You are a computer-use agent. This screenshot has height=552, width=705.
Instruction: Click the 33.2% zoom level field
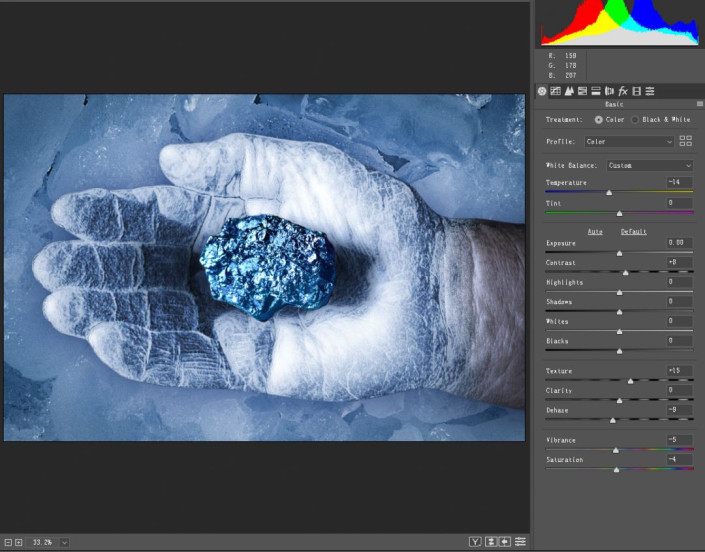coord(43,543)
